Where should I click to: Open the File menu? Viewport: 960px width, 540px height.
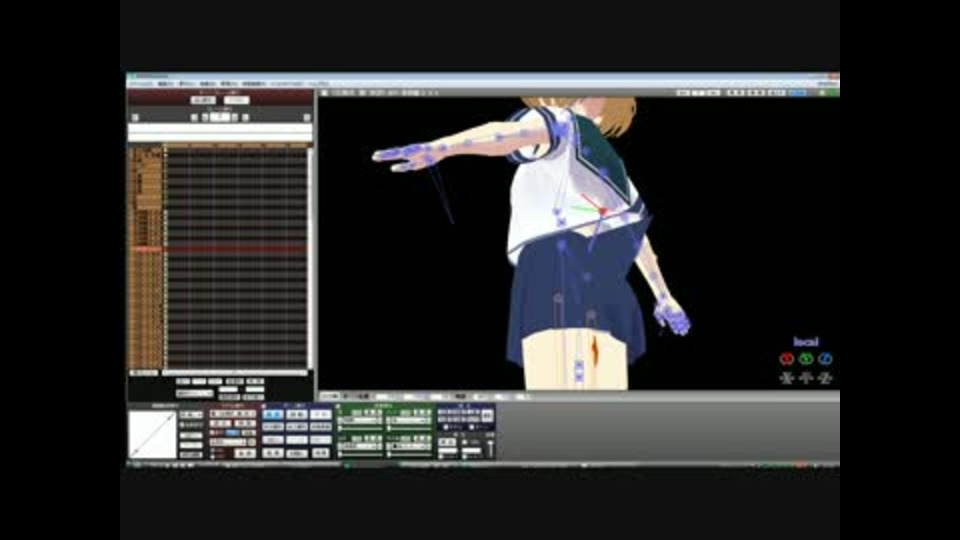[x=141, y=84]
